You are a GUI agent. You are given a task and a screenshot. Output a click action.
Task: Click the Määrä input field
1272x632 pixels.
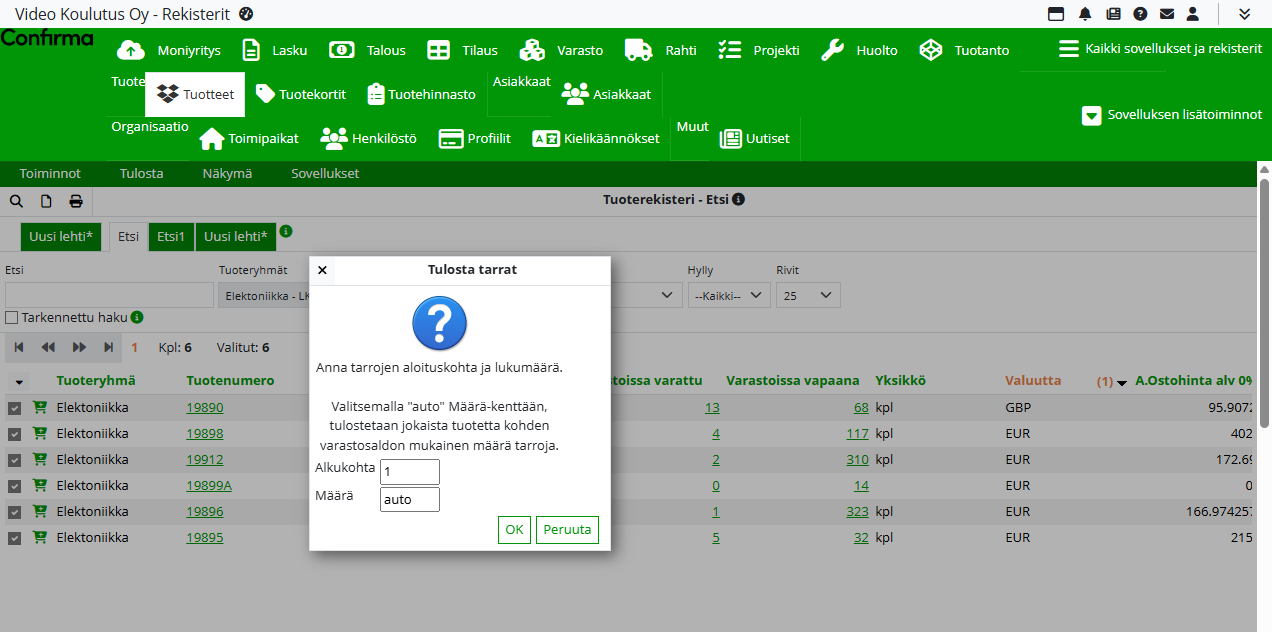point(409,499)
